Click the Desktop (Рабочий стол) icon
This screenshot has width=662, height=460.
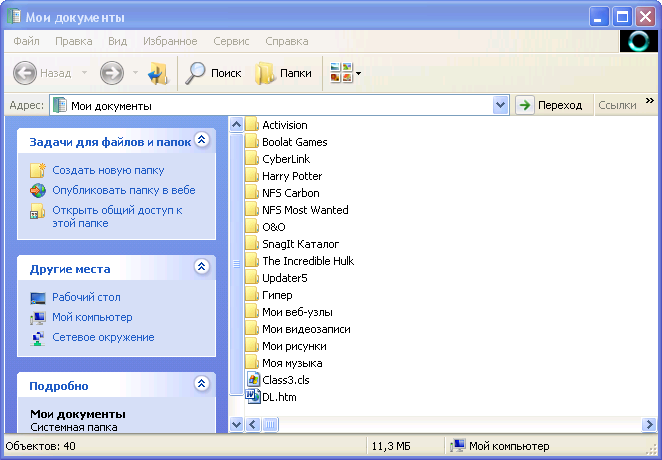coord(38,298)
